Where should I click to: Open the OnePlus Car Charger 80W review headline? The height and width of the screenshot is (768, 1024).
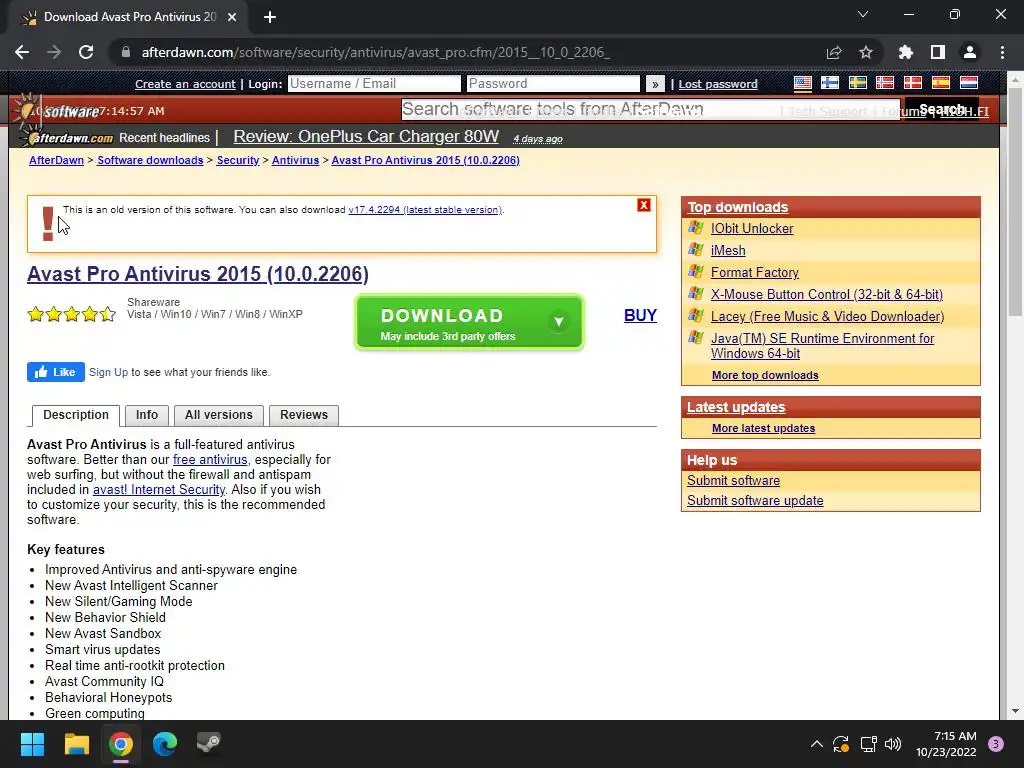point(366,136)
